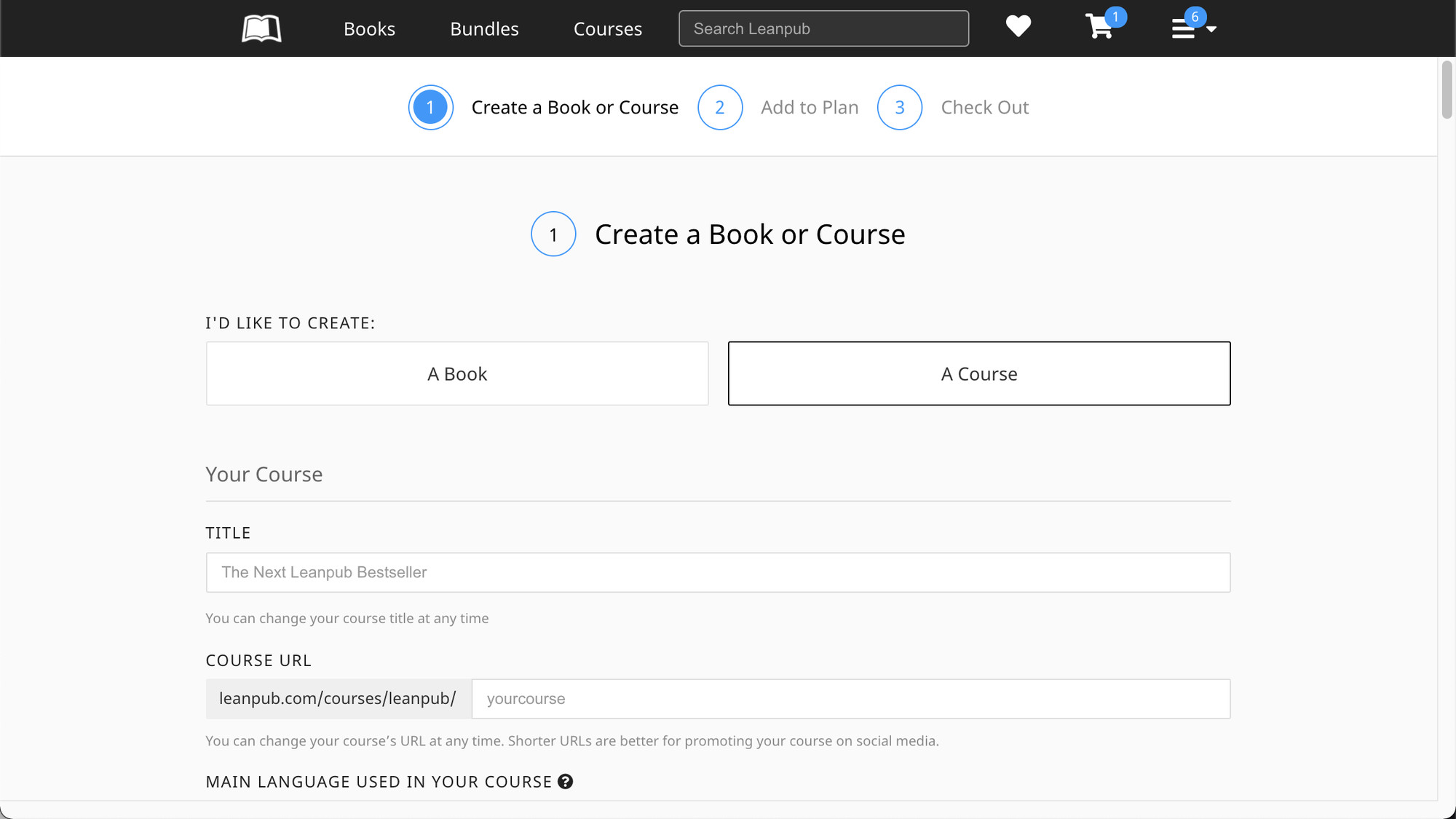Open the shopping cart icon

pos(1100,27)
